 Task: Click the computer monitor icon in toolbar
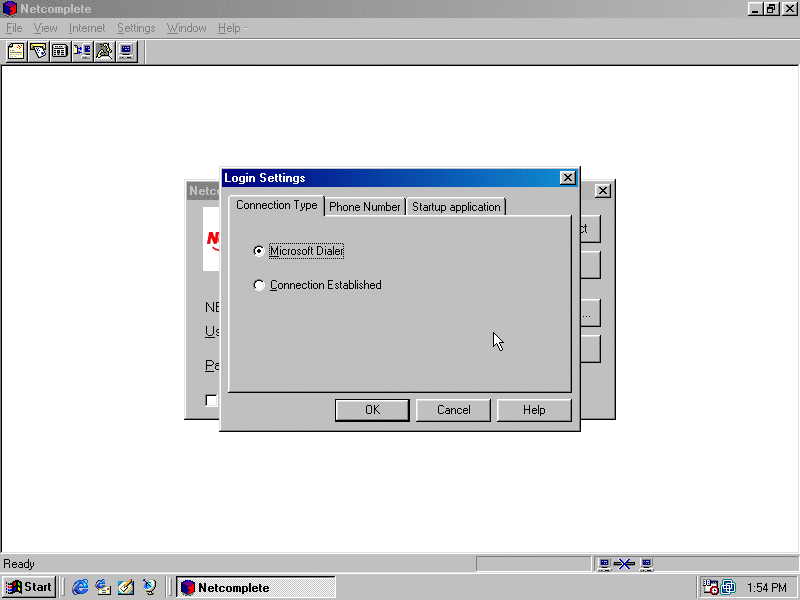tap(126, 51)
